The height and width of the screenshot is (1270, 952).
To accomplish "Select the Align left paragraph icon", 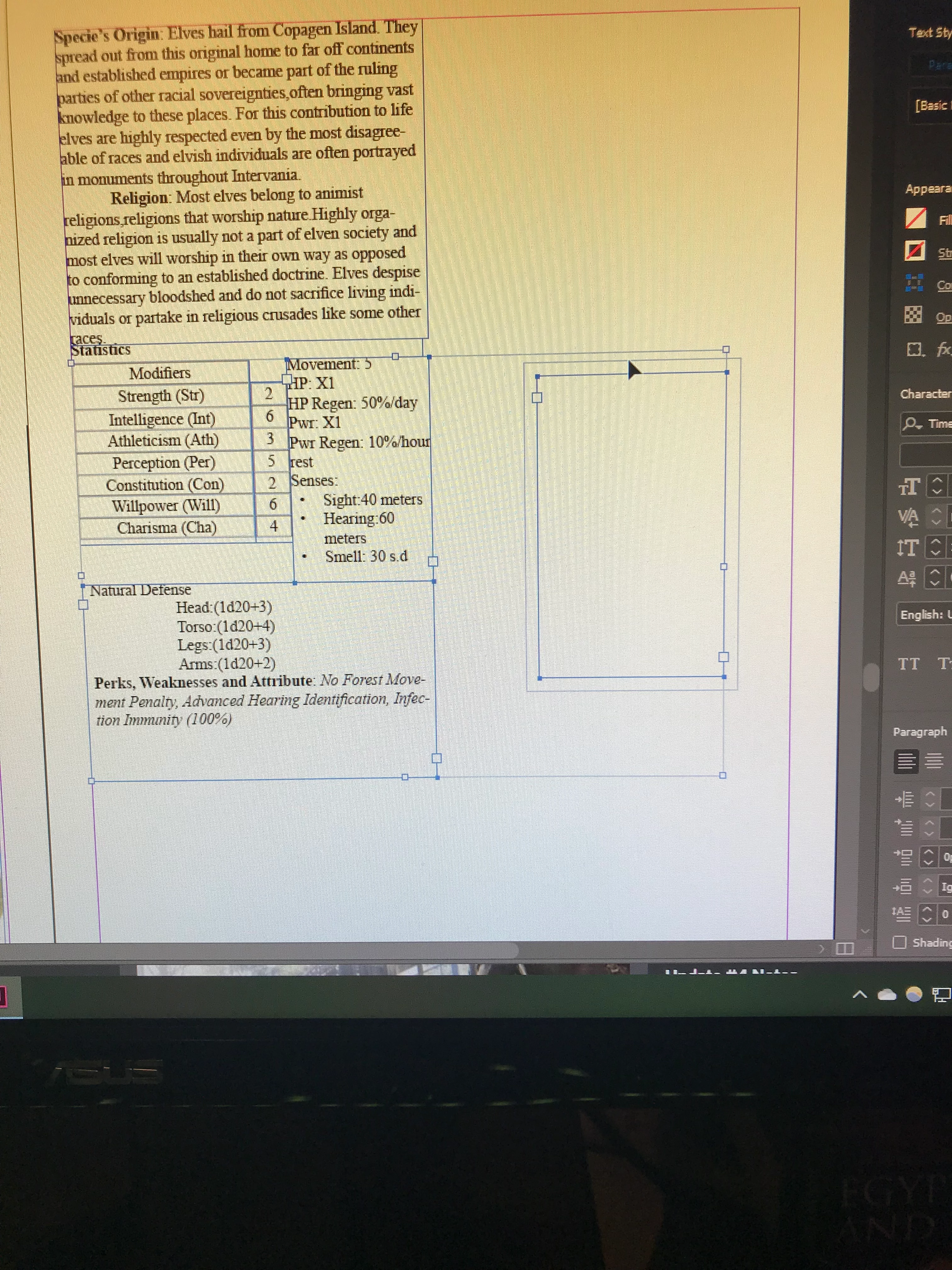I will pos(906,762).
